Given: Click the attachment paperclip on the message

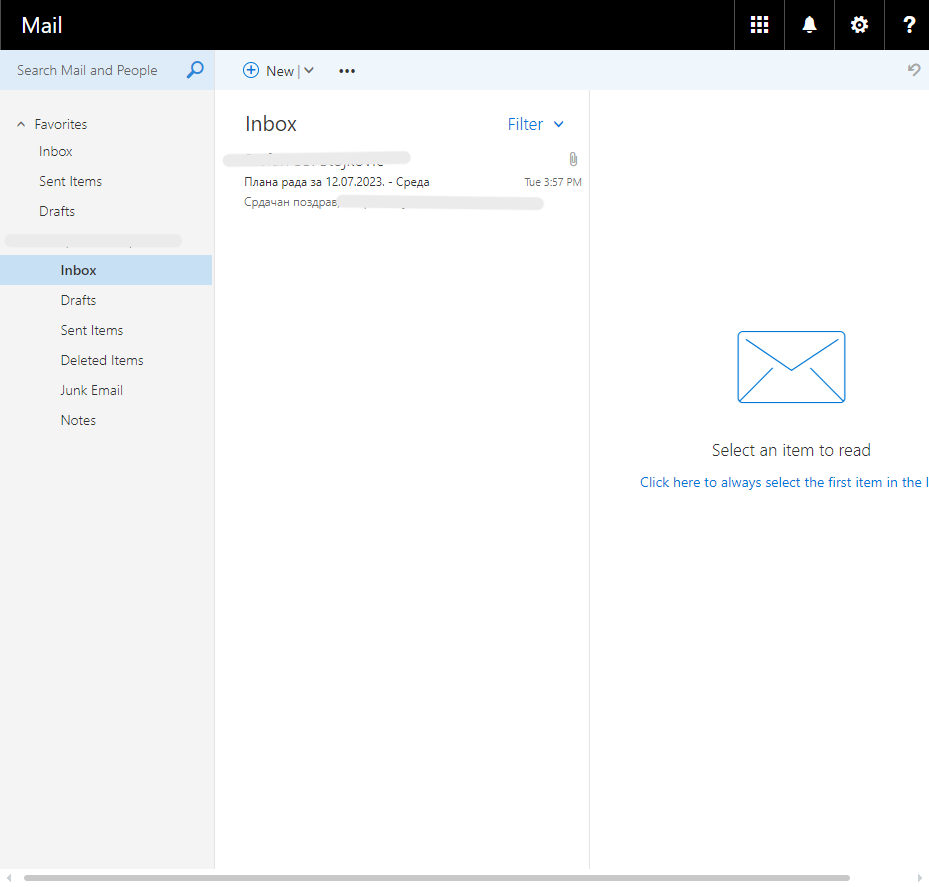Looking at the screenshot, I should [x=573, y=159].
